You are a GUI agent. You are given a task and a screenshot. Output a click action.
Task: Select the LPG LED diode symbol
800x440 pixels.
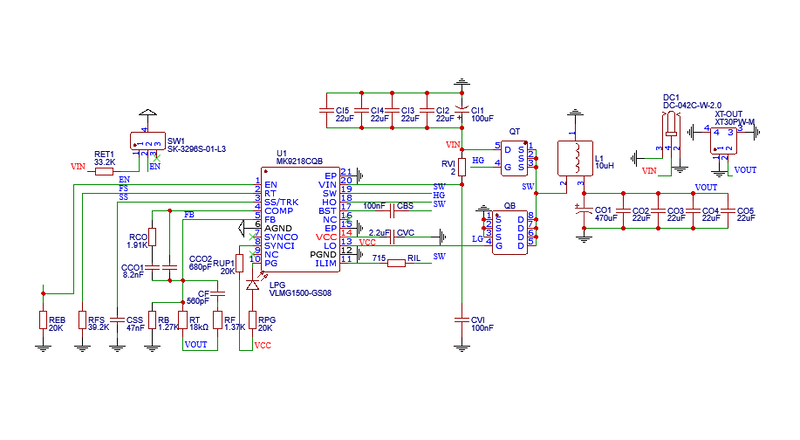tap(253, 285)
